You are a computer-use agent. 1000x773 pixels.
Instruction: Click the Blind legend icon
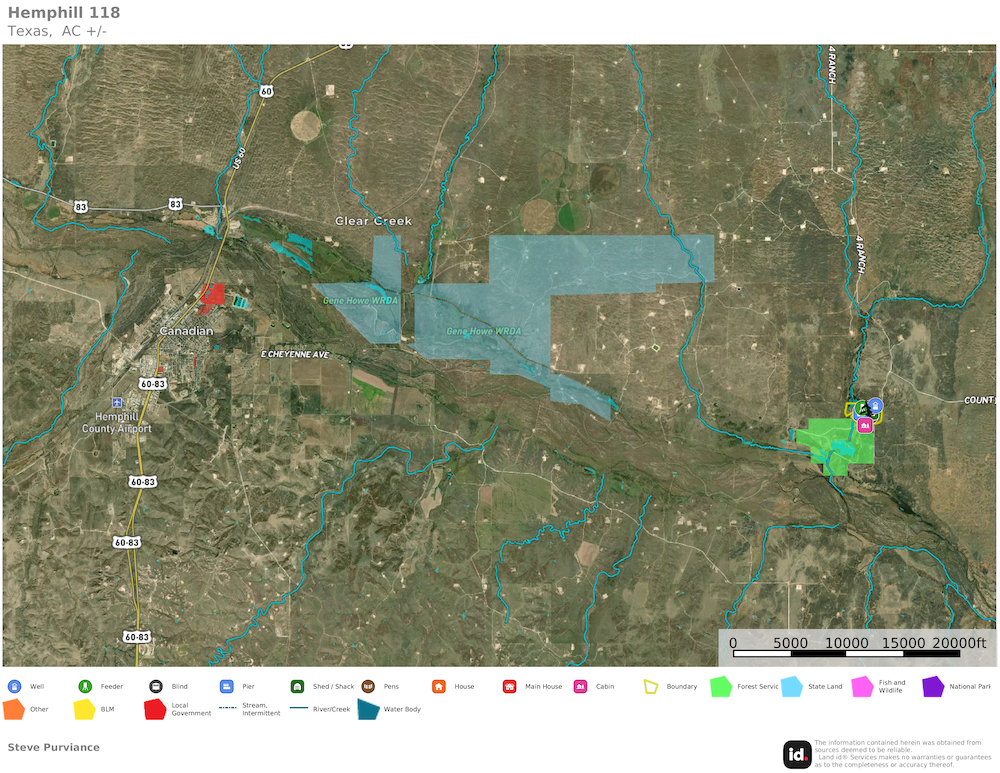(156, 687)
